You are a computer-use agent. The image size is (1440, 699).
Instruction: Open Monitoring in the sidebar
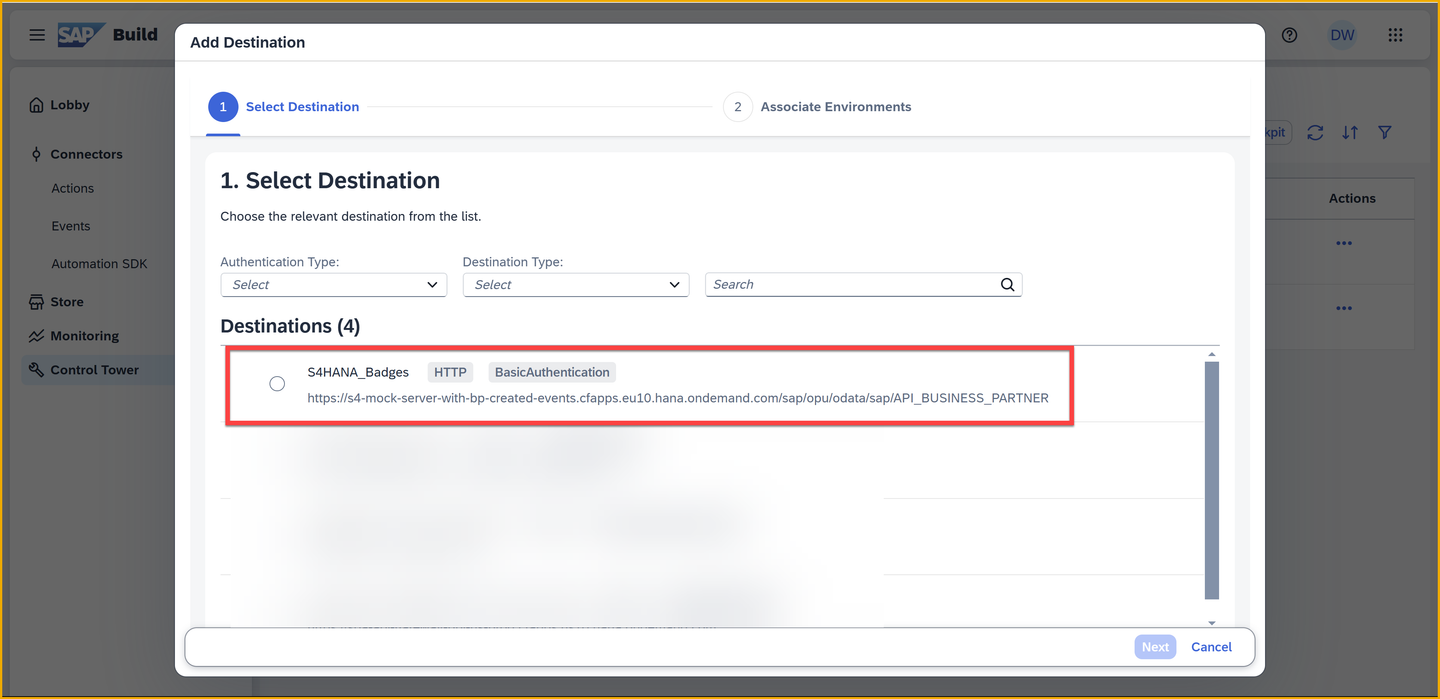point(85,336)
